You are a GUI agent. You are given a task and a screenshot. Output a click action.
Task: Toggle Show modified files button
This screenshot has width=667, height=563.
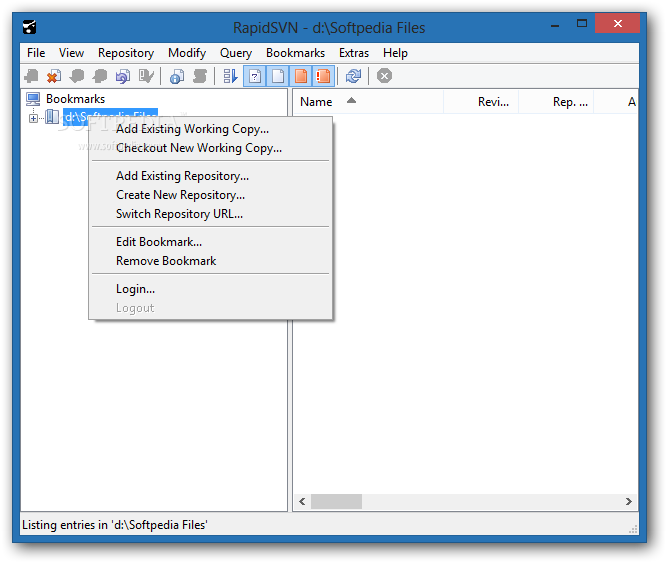click(301, 76)
